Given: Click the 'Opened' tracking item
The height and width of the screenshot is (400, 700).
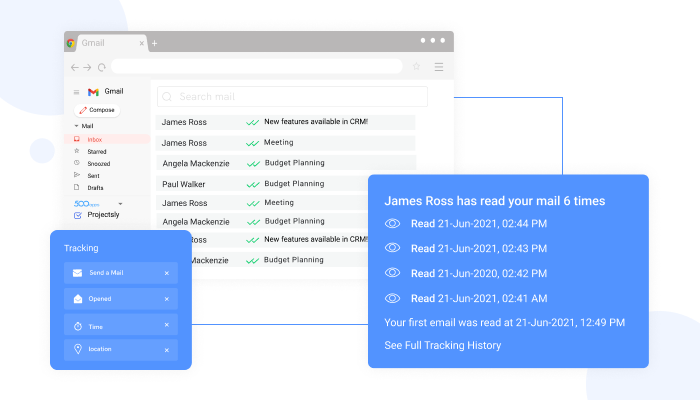Looking at the screenshot, I should tap(121, 299).
